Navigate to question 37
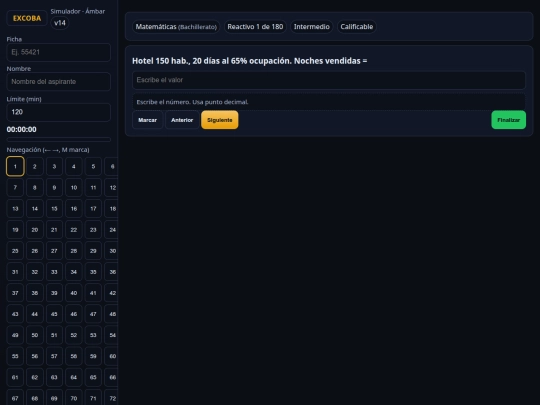Viewport: 540px width, 405px height. pyautogui.click(x=15, y=293)
